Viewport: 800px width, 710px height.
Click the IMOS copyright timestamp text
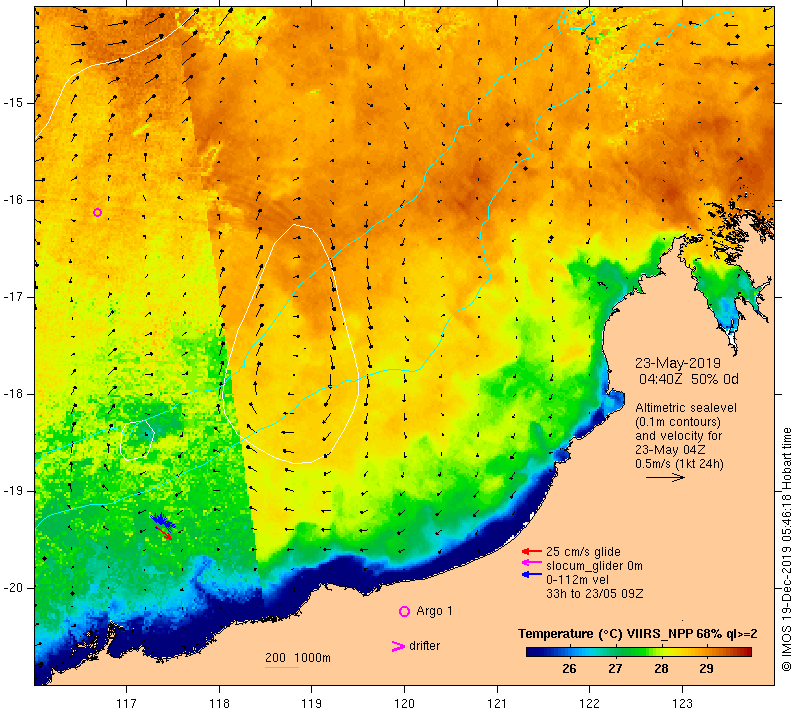[786, 549]
